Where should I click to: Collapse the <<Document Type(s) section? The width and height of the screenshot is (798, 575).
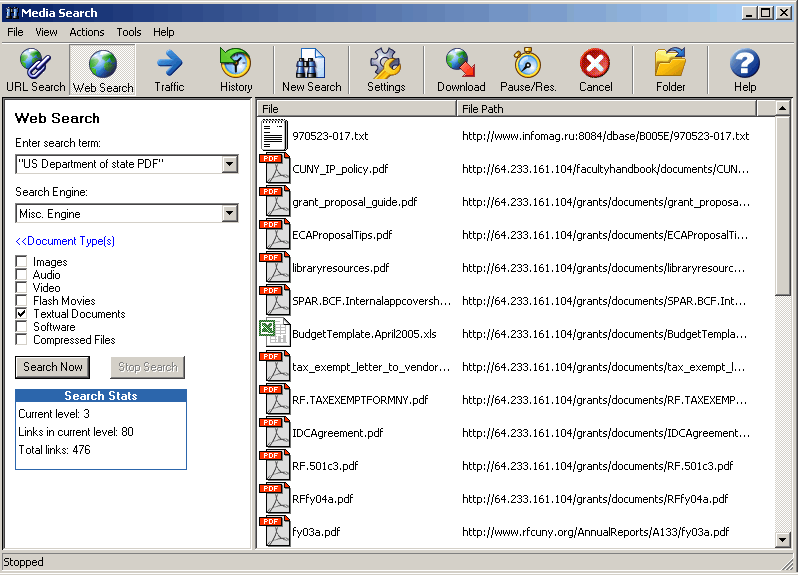(65, 241)
